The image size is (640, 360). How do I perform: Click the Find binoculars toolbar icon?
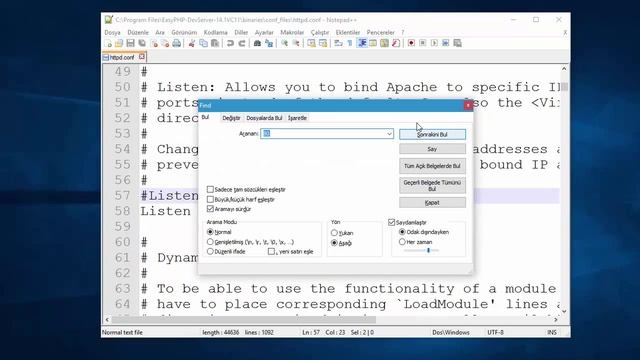pos(257,43)
